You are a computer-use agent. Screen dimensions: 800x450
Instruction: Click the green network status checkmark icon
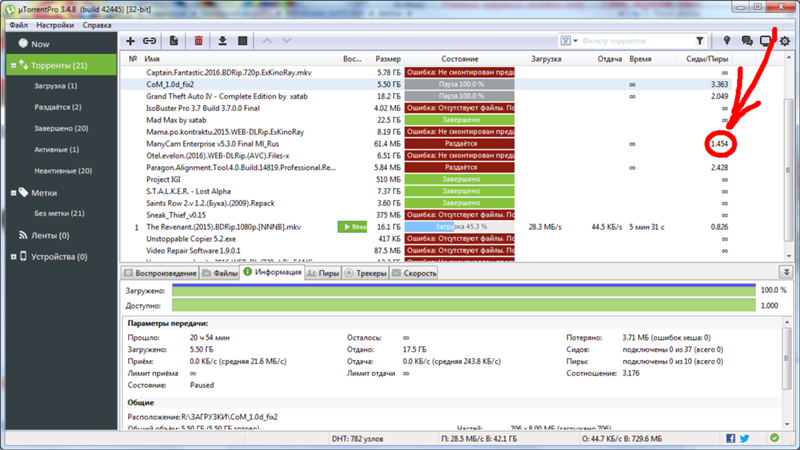pos(774,438)
